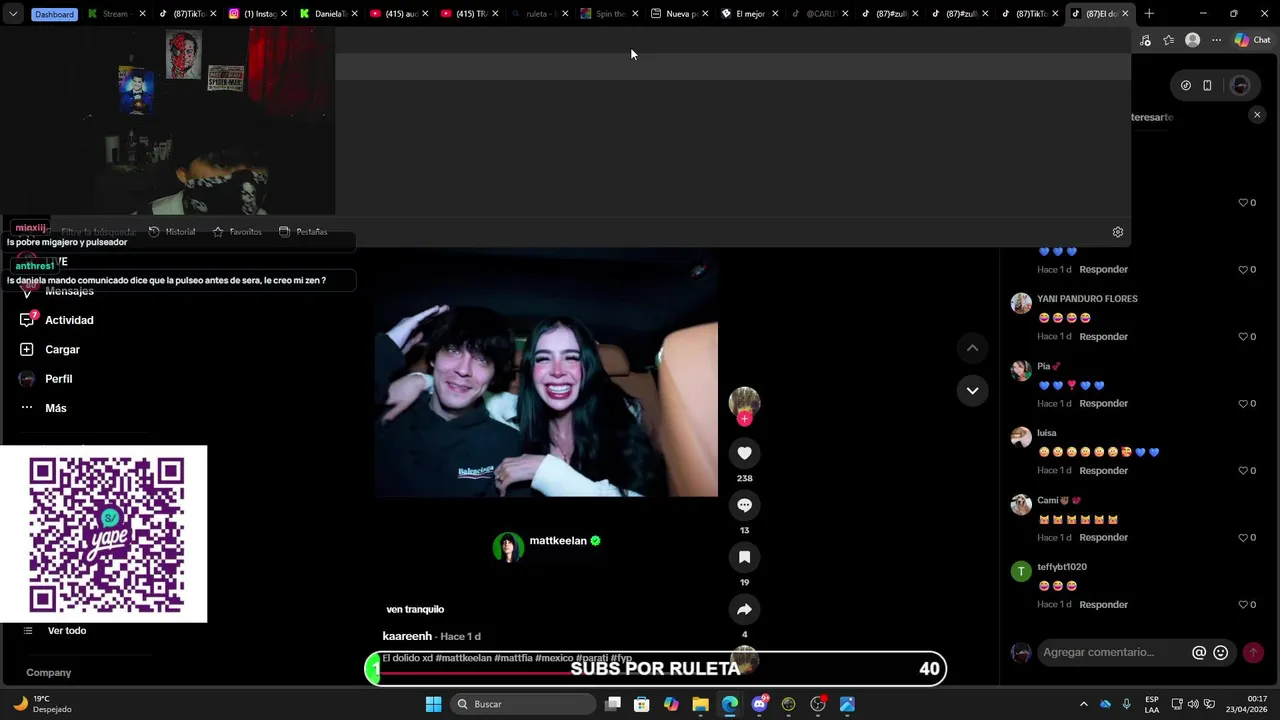Image resolution: width=1280 pixels, height=720 pixels.
Task: Like teffybt1020's comment heart
Action: pyautogui.click(x=1243, y=605)
